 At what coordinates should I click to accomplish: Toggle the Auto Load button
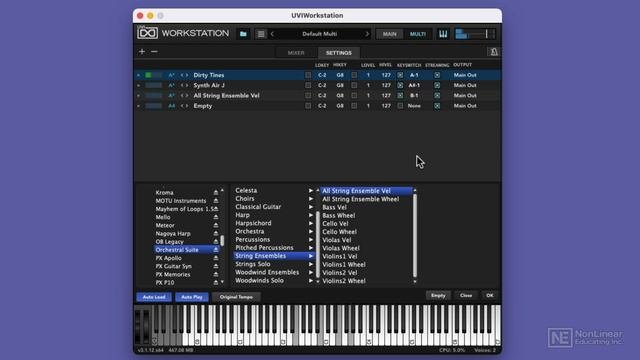(154, 297)
